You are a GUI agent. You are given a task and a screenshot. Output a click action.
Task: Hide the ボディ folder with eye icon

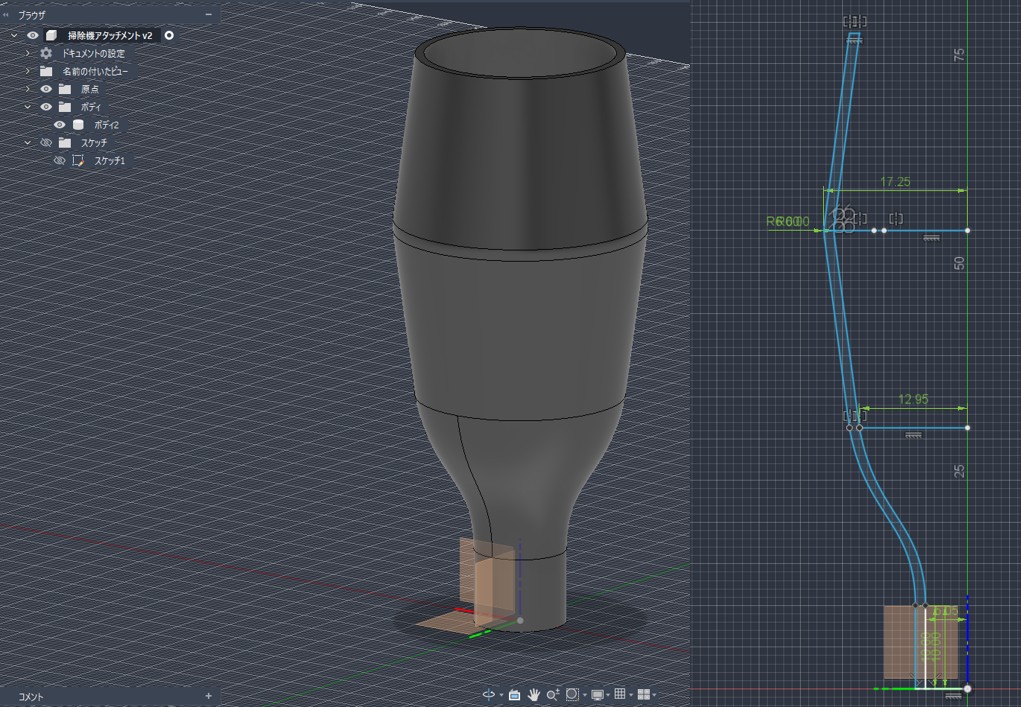click(x=46, y=107)
